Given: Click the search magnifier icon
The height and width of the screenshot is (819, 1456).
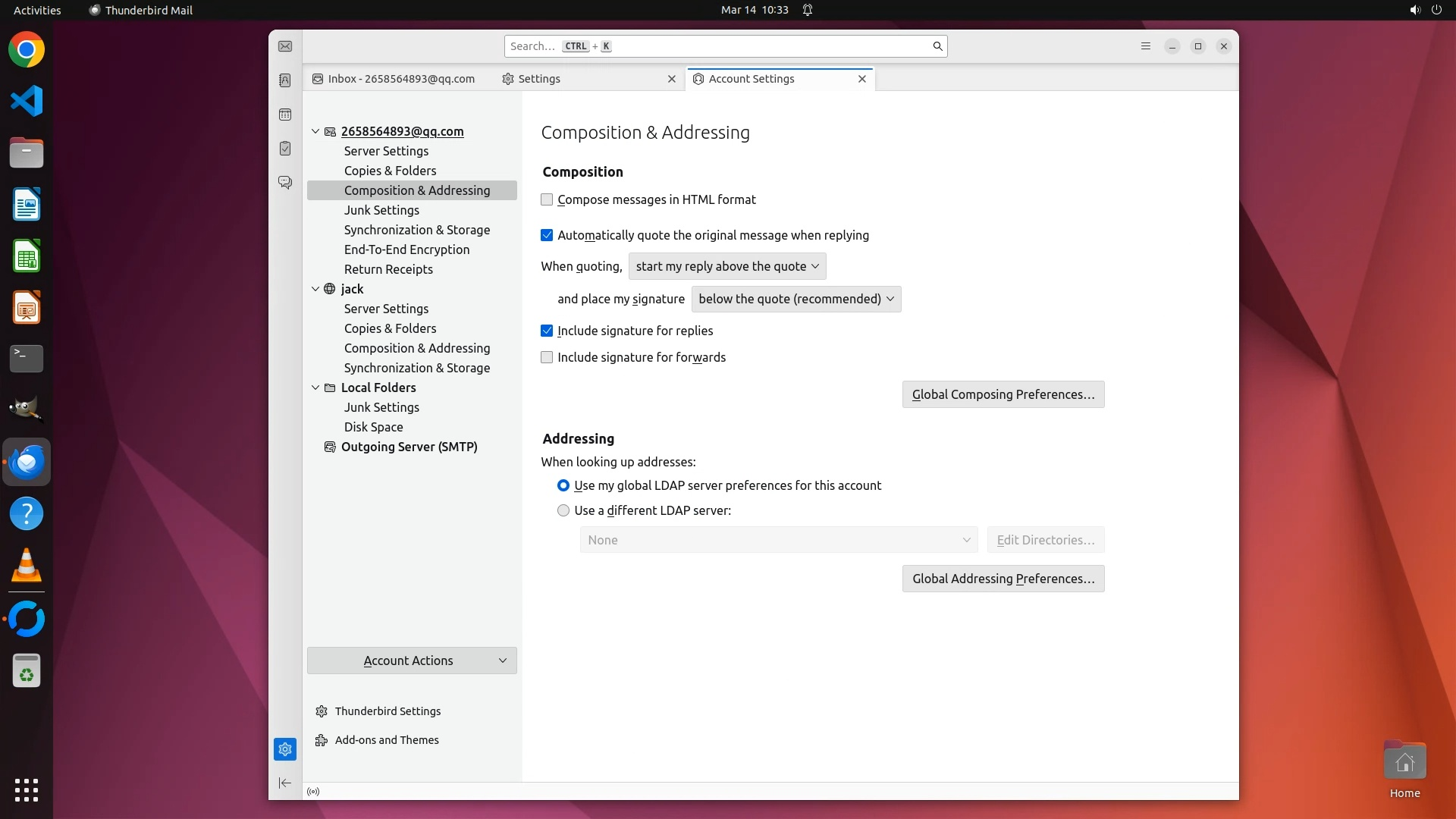Looking at the screenshot, I should tap(937, 46).
